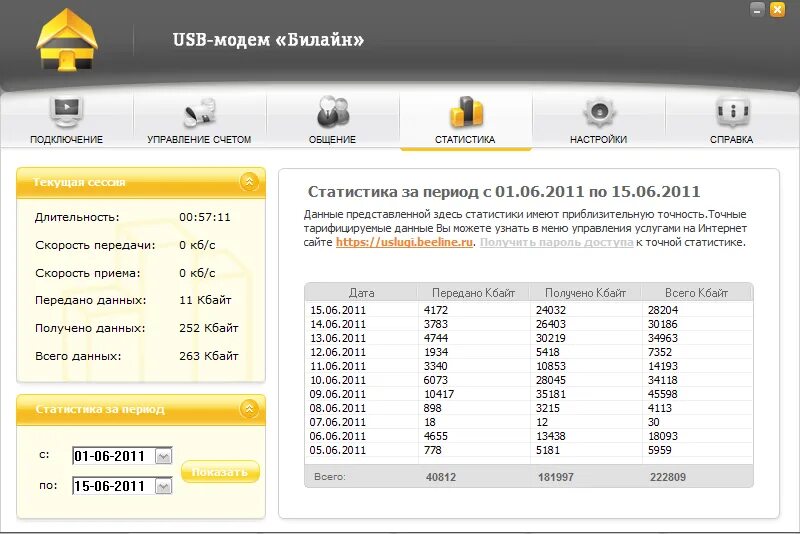The width and height of the screenshot is (800, 534).
Task: Select the 08.06.2011 table row
Action: tap(529, 408)
